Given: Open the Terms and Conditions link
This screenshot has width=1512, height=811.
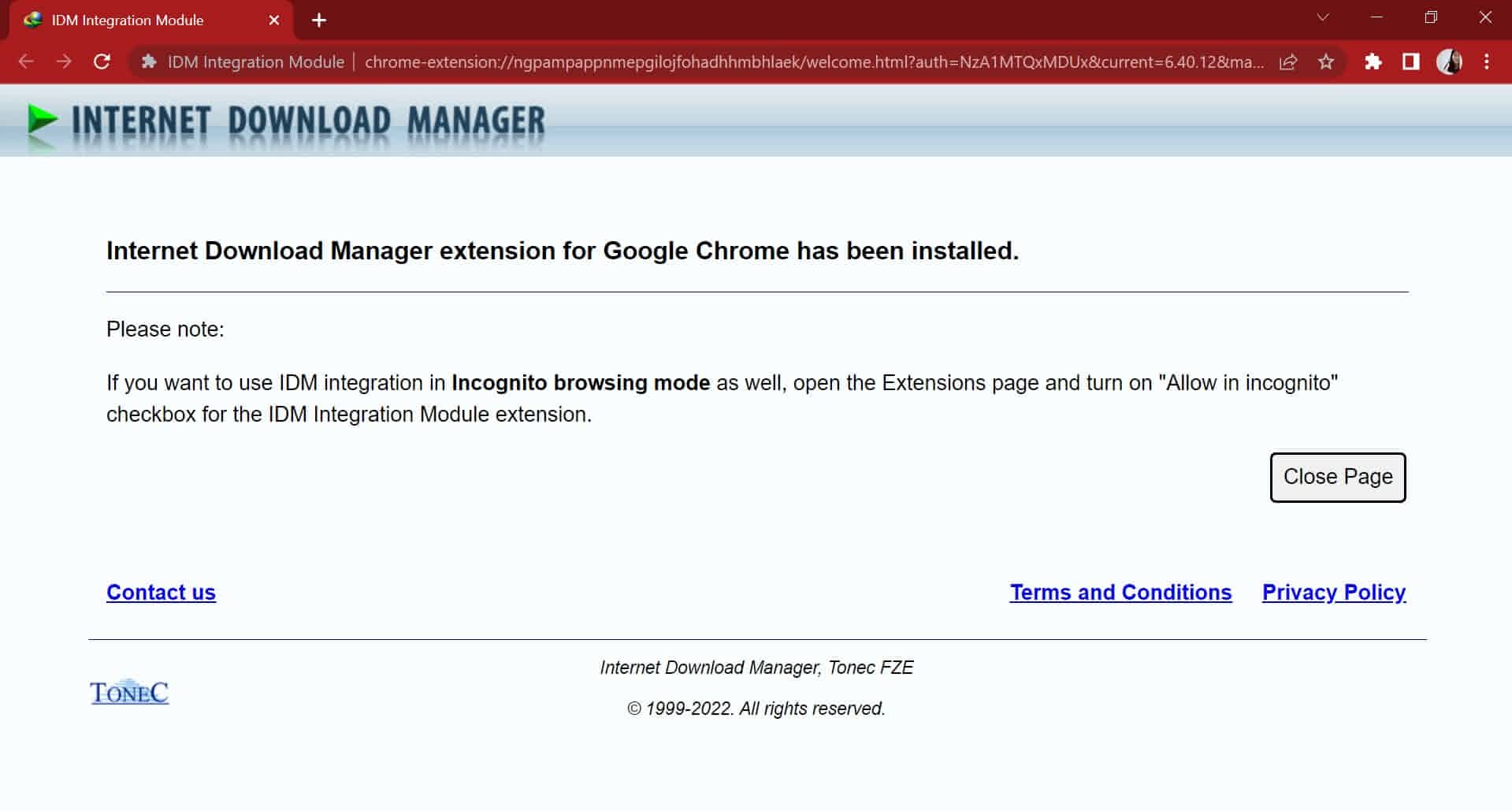Looking at the screenshot, I should click(x=1120, y=592).
